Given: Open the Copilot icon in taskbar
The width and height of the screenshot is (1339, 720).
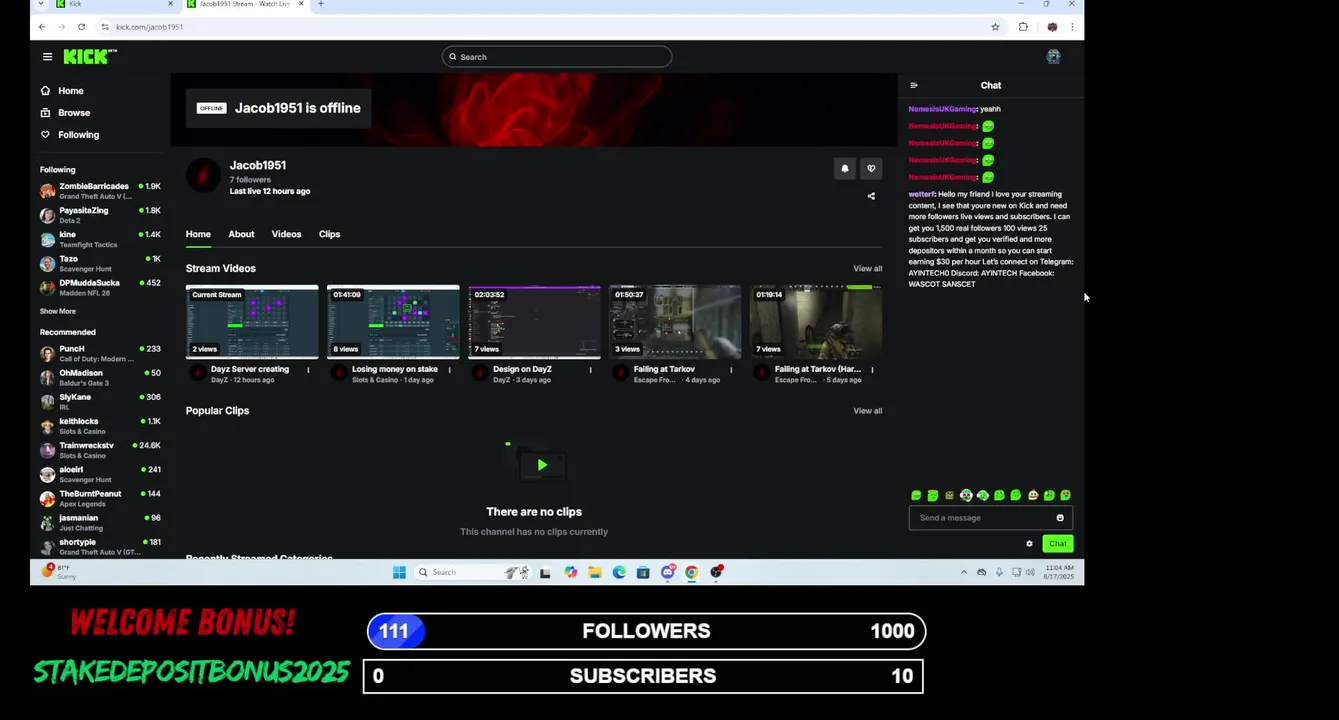Looking at the screenshot, I should [x=570, y=572].
